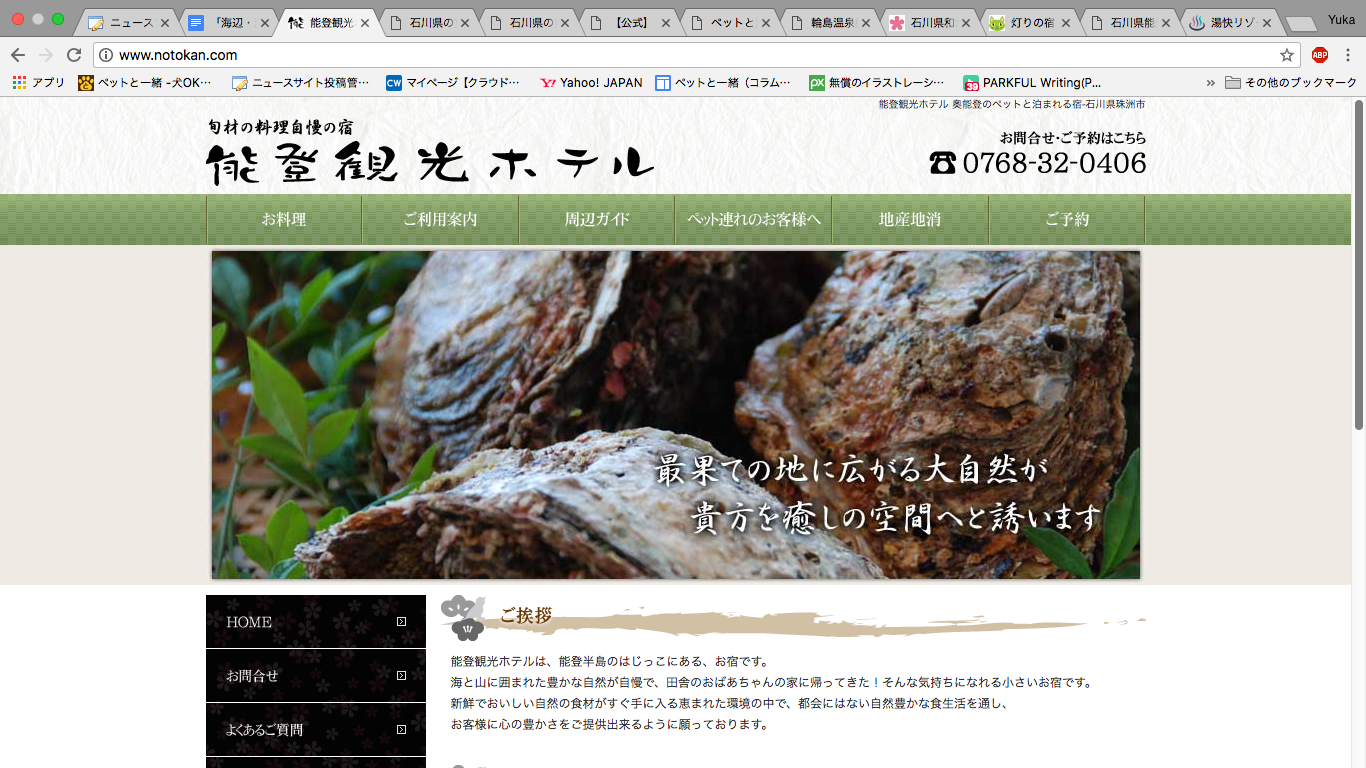Screen dimensions: 1366x768
Task: Close the 「海辺 tab
Action: point(265,22)
